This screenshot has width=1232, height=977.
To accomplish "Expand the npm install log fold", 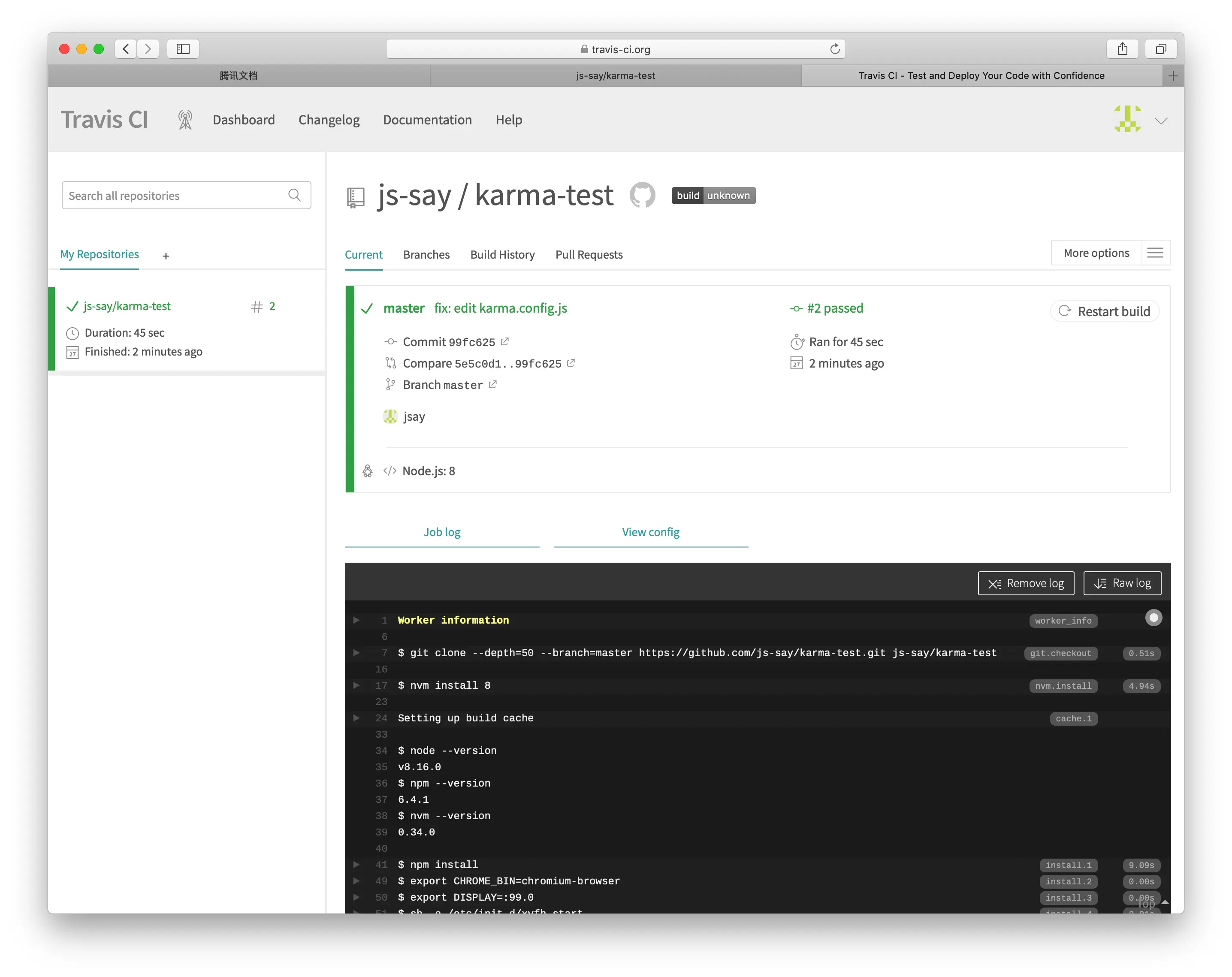I will [356, 865].
